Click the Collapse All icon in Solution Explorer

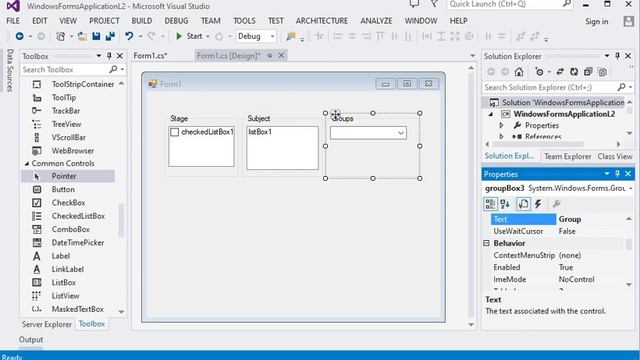point(588,72)
